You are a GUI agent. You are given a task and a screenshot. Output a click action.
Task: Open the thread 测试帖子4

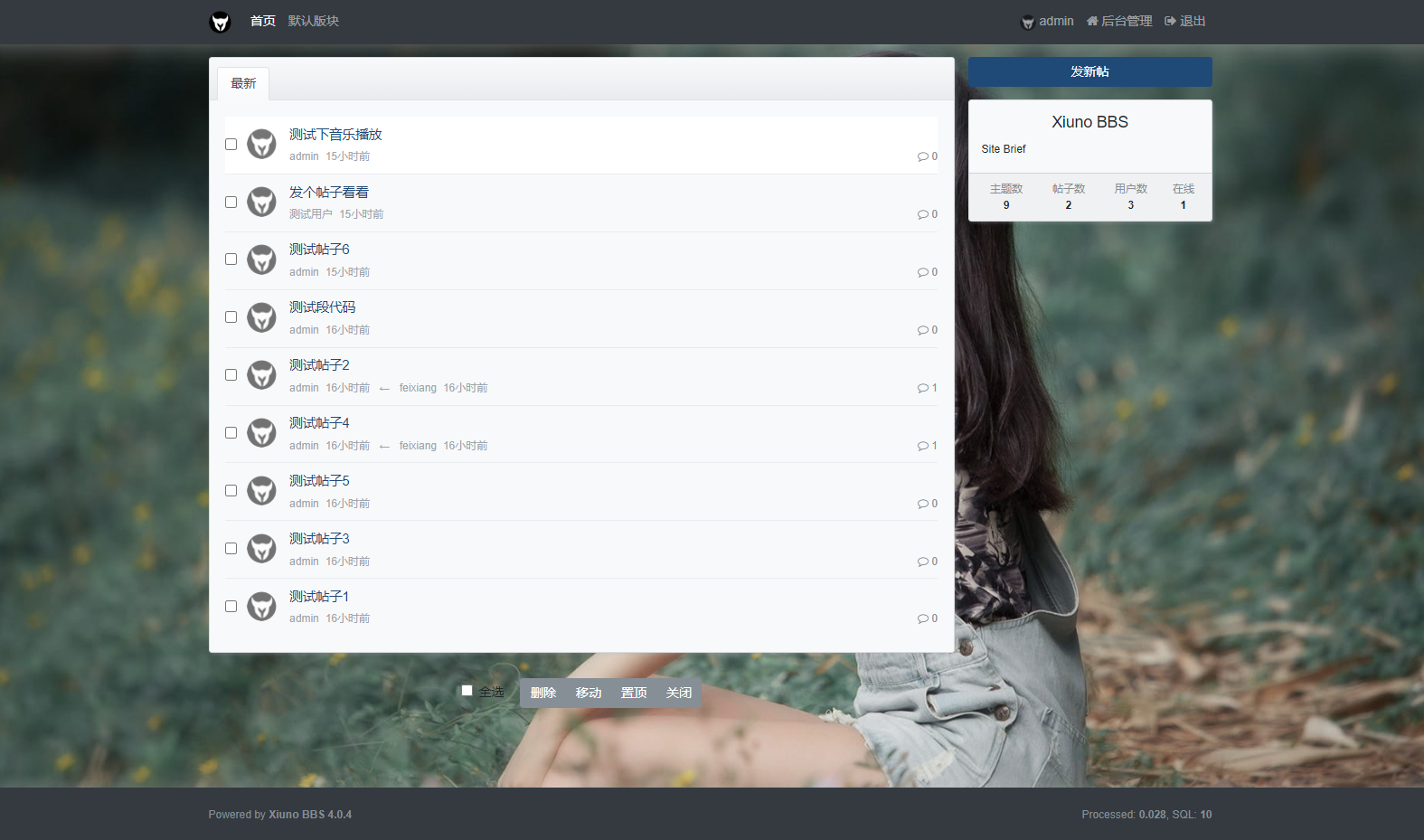pyautogui.click(x=319, y=423)
